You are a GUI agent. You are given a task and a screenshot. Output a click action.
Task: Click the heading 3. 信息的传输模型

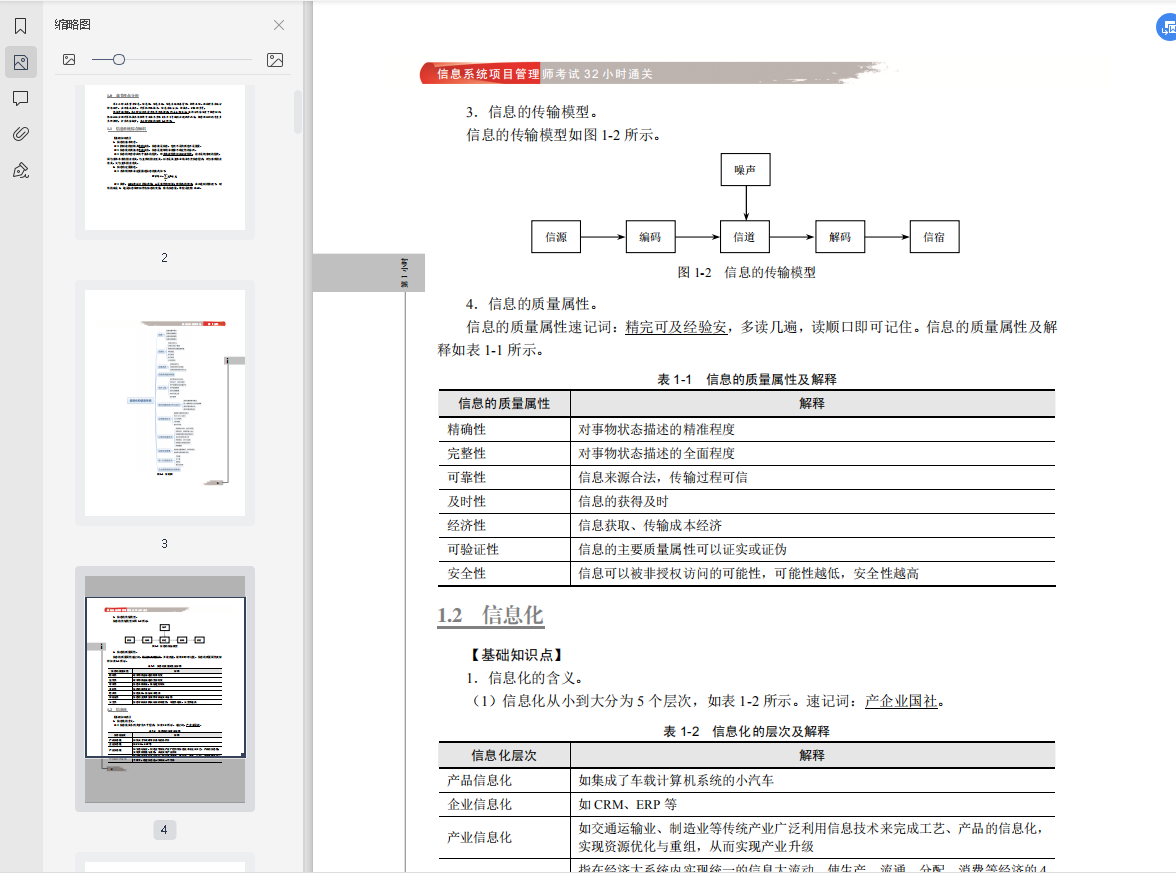click(x=532, y=112)
